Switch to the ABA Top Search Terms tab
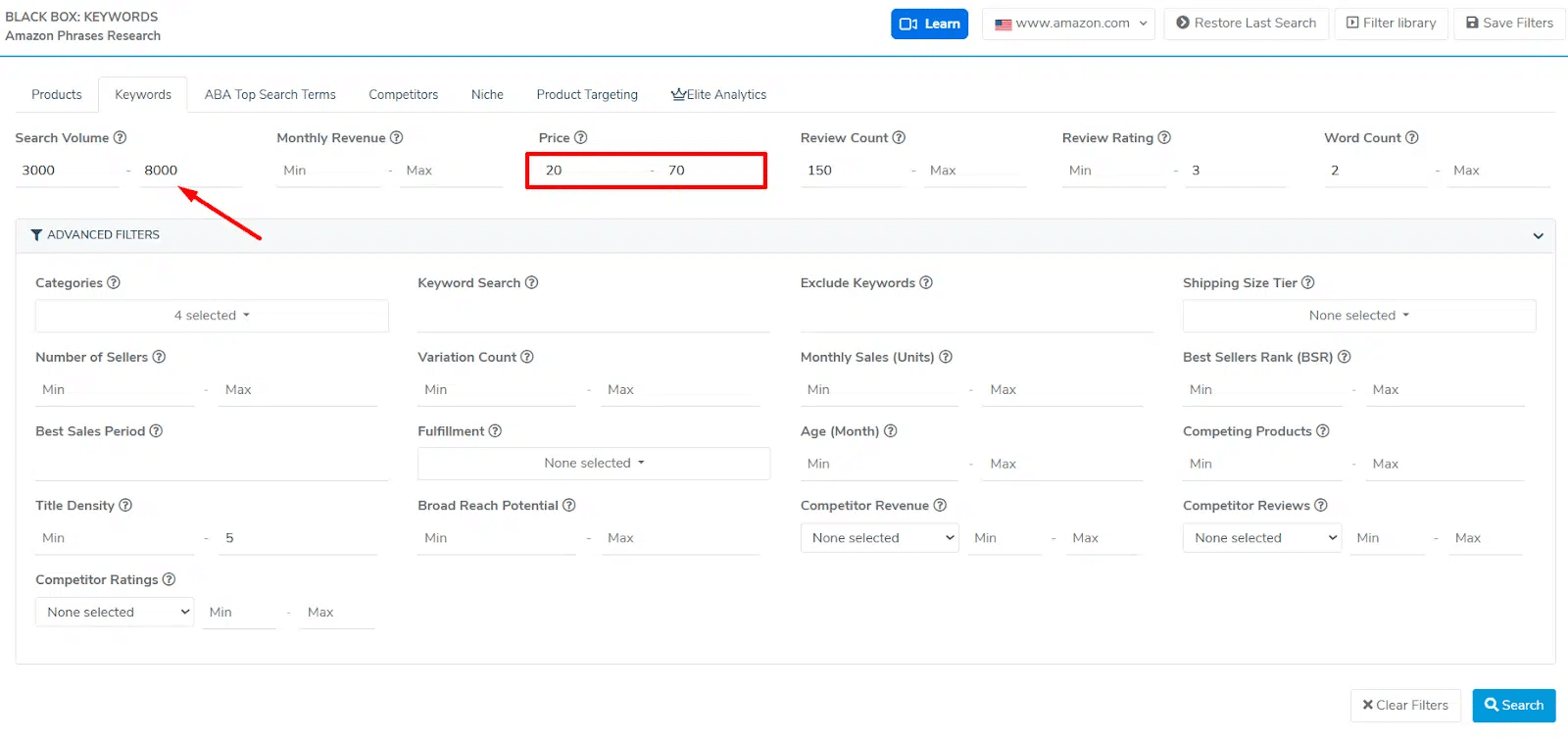 (269, 95)
